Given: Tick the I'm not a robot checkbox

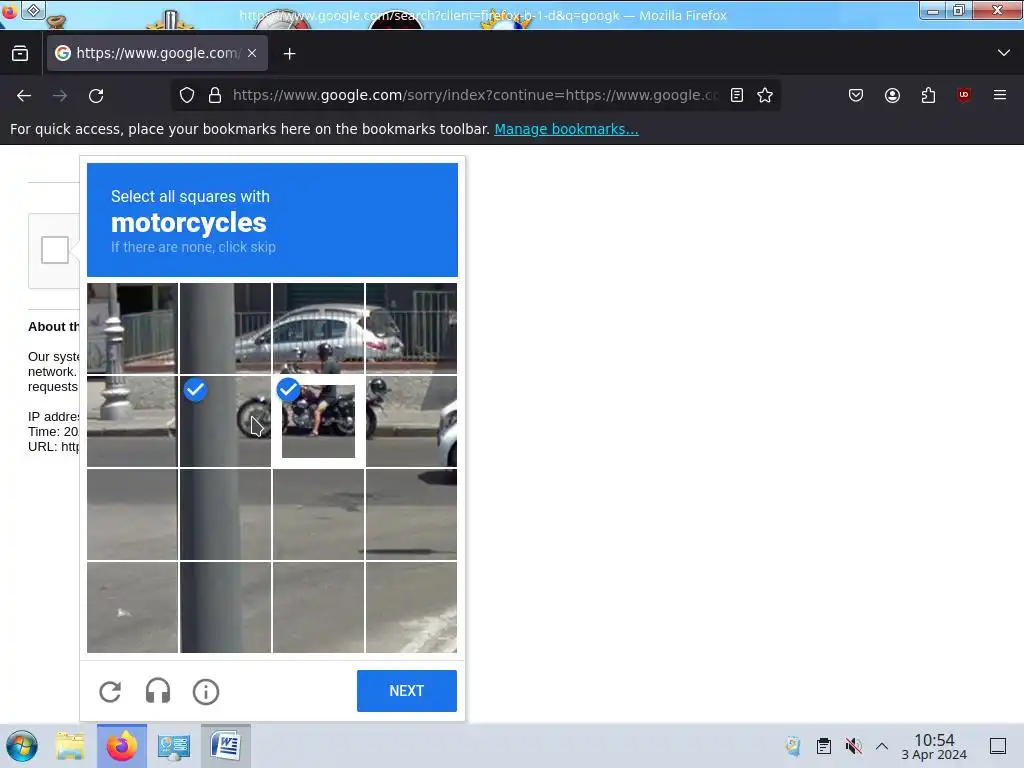Looking at the screenshot, I should [55, 250].
